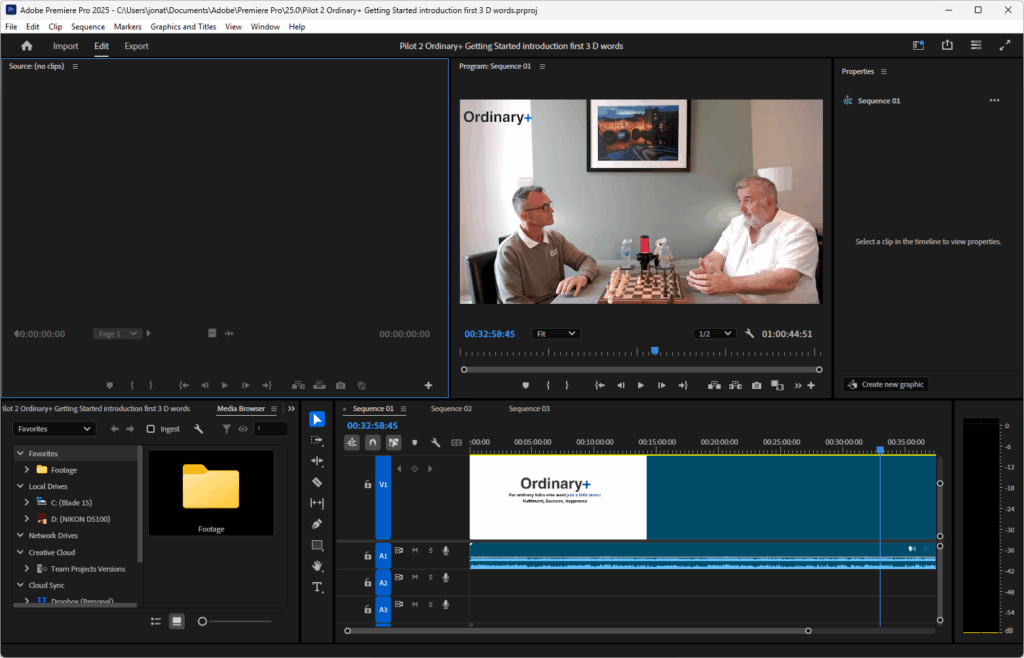Click the Create new graphic button
This screenshot has width=1024, height=658.
886,384
